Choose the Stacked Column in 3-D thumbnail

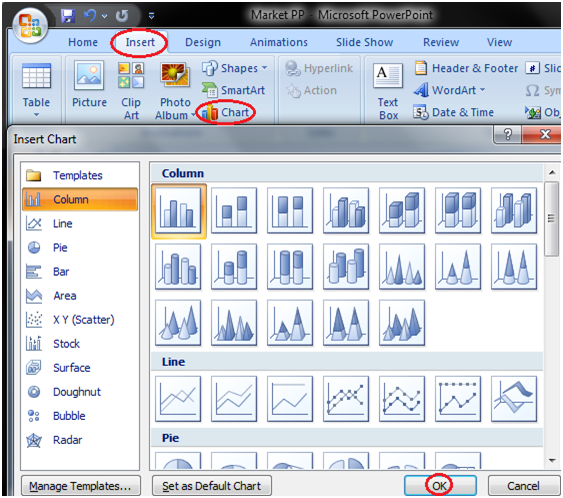click(x=402, y=210)
